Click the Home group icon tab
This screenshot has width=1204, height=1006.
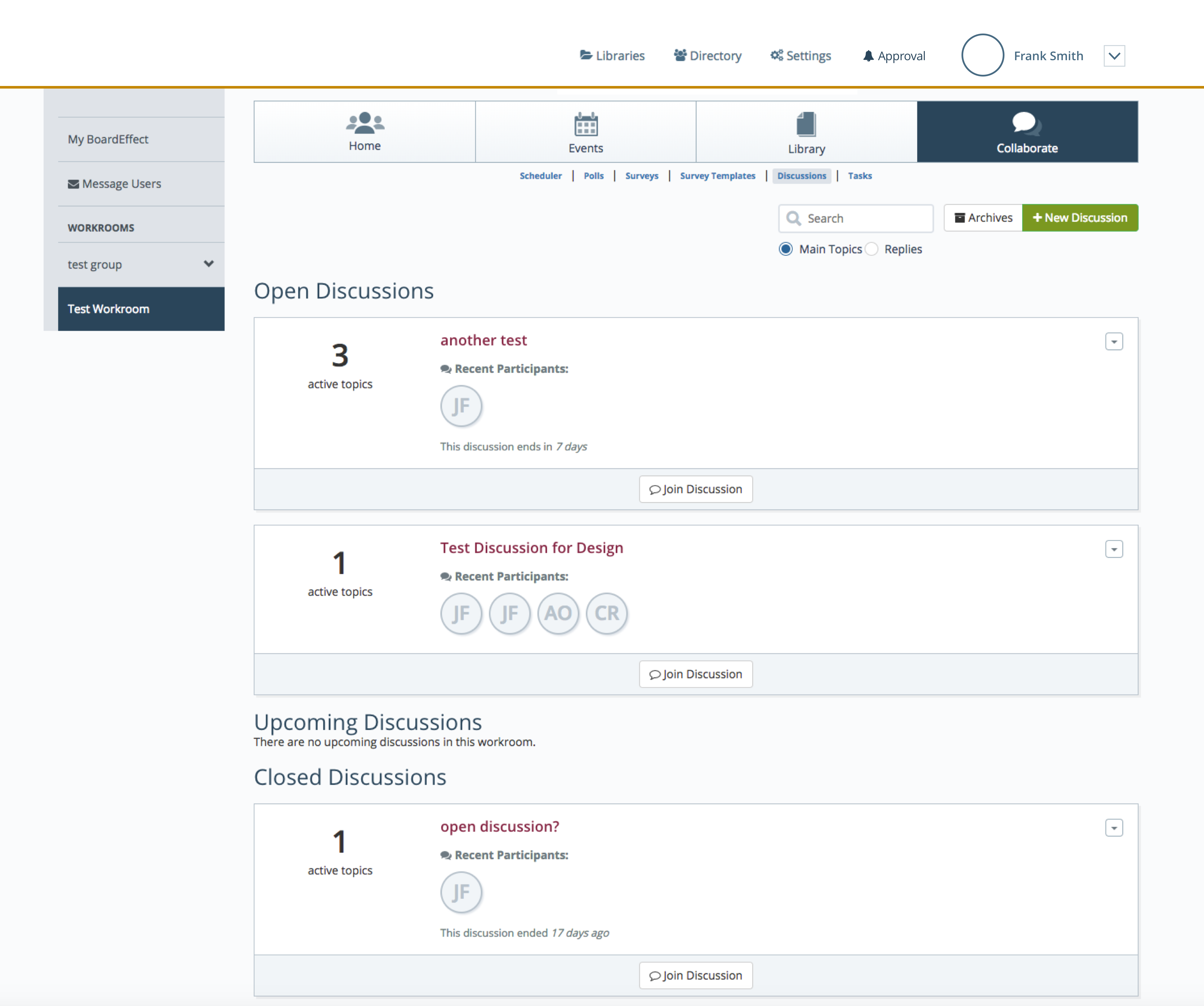tap(365, 123)
